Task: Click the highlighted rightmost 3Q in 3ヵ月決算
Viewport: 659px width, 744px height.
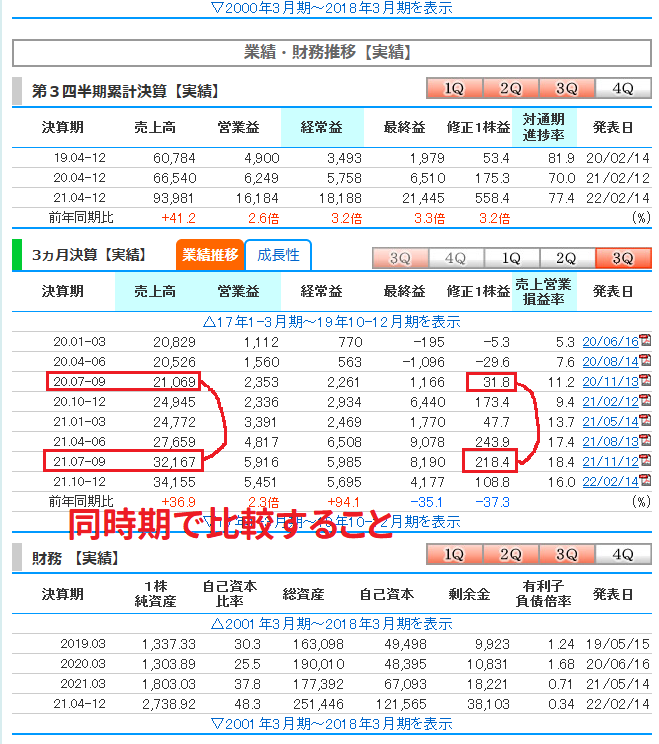Action: tap(622, 258)
